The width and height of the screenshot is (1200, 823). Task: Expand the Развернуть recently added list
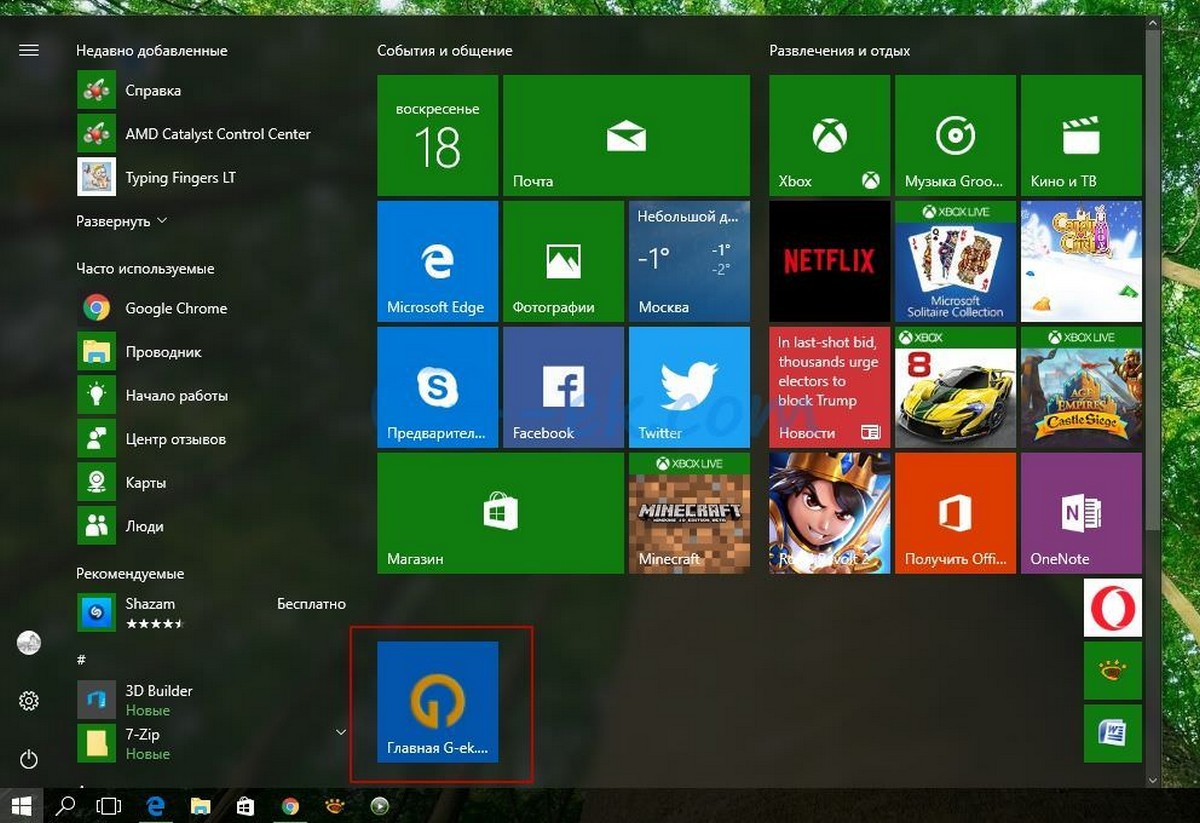point(122,221)
